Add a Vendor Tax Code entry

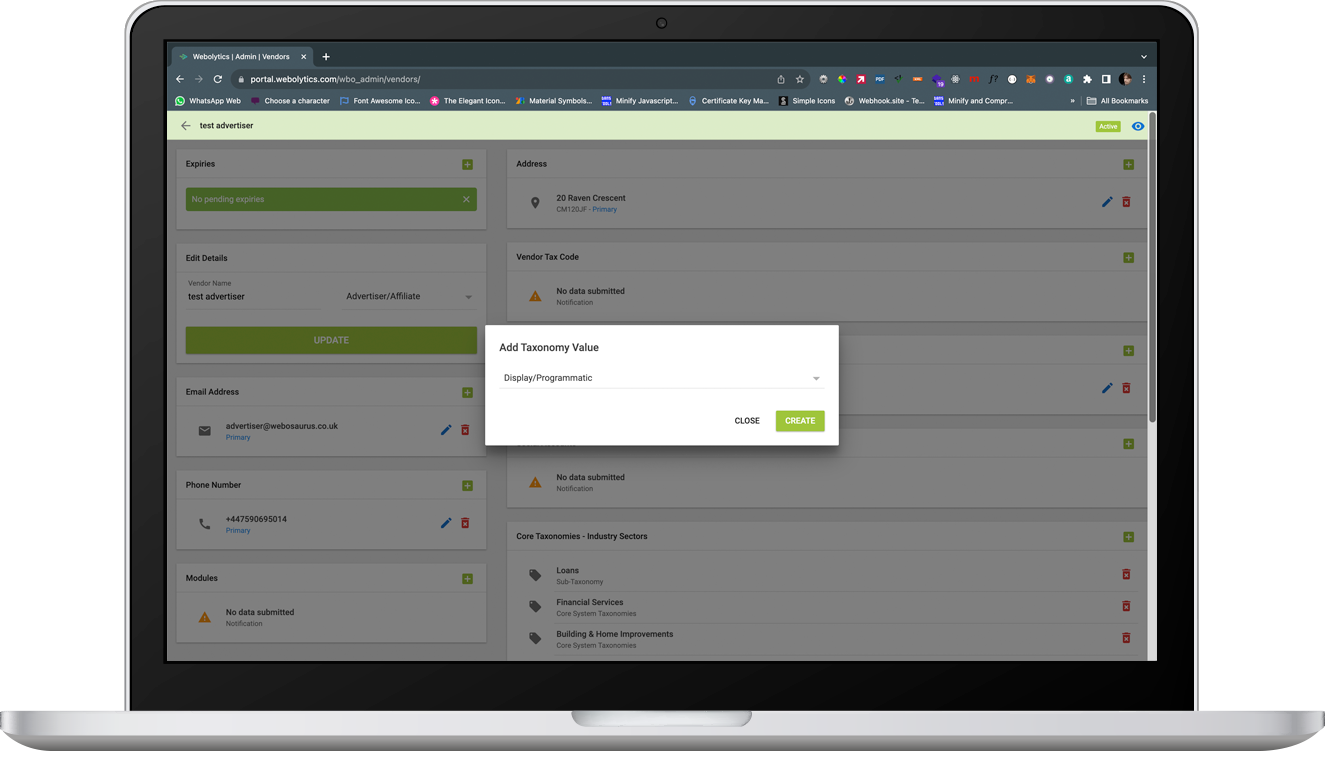coord(1128,257)
